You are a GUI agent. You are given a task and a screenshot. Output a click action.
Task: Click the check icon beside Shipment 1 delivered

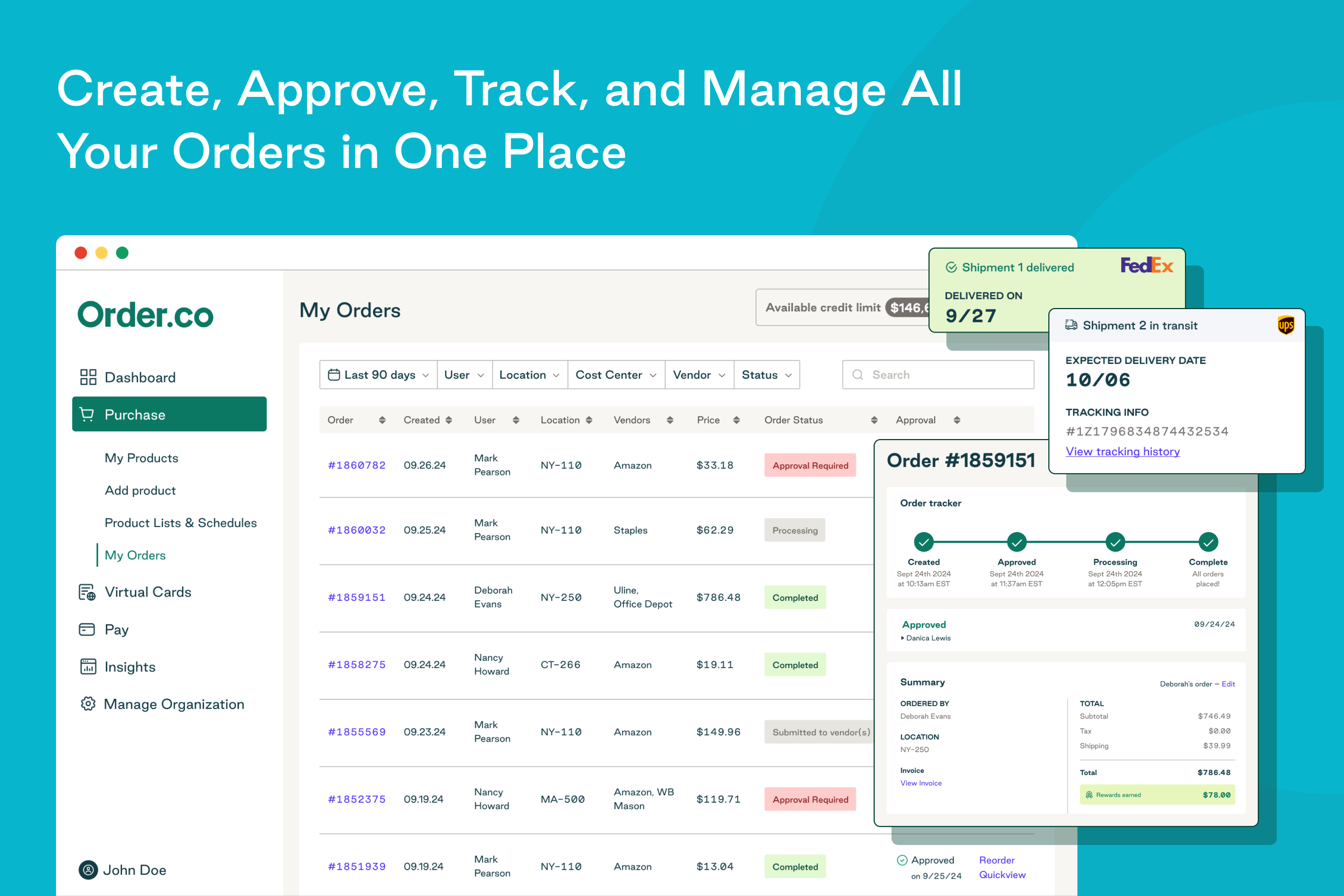(951, 267)
